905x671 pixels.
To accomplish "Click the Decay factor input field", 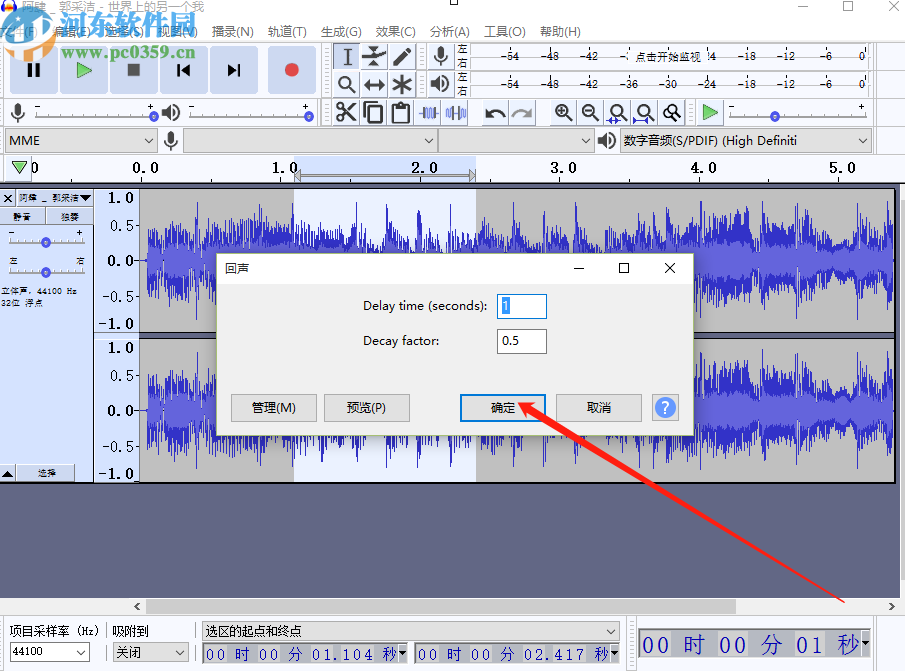I will tap(521, 341).
